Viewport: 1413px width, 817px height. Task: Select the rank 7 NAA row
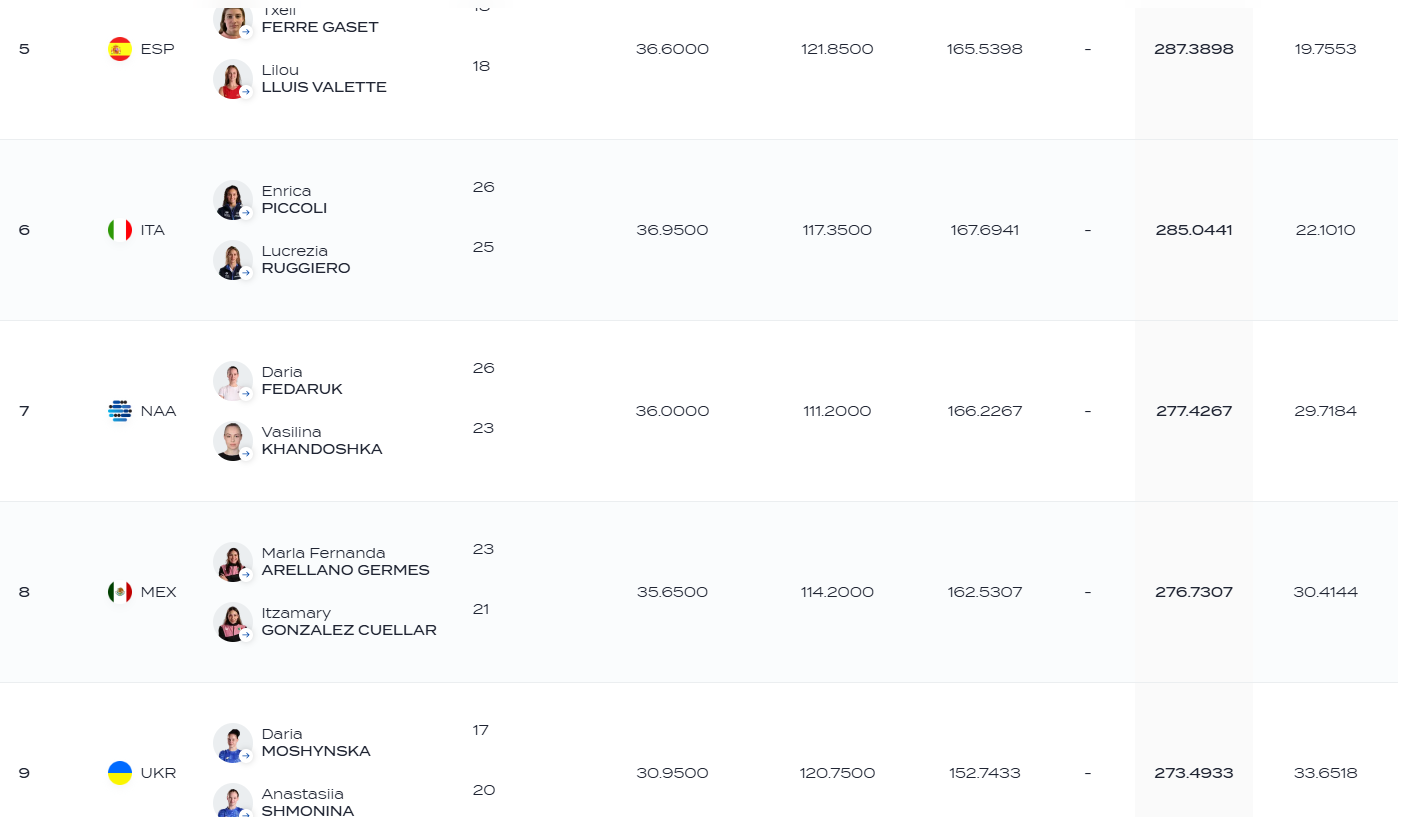(x=699, y=411)
